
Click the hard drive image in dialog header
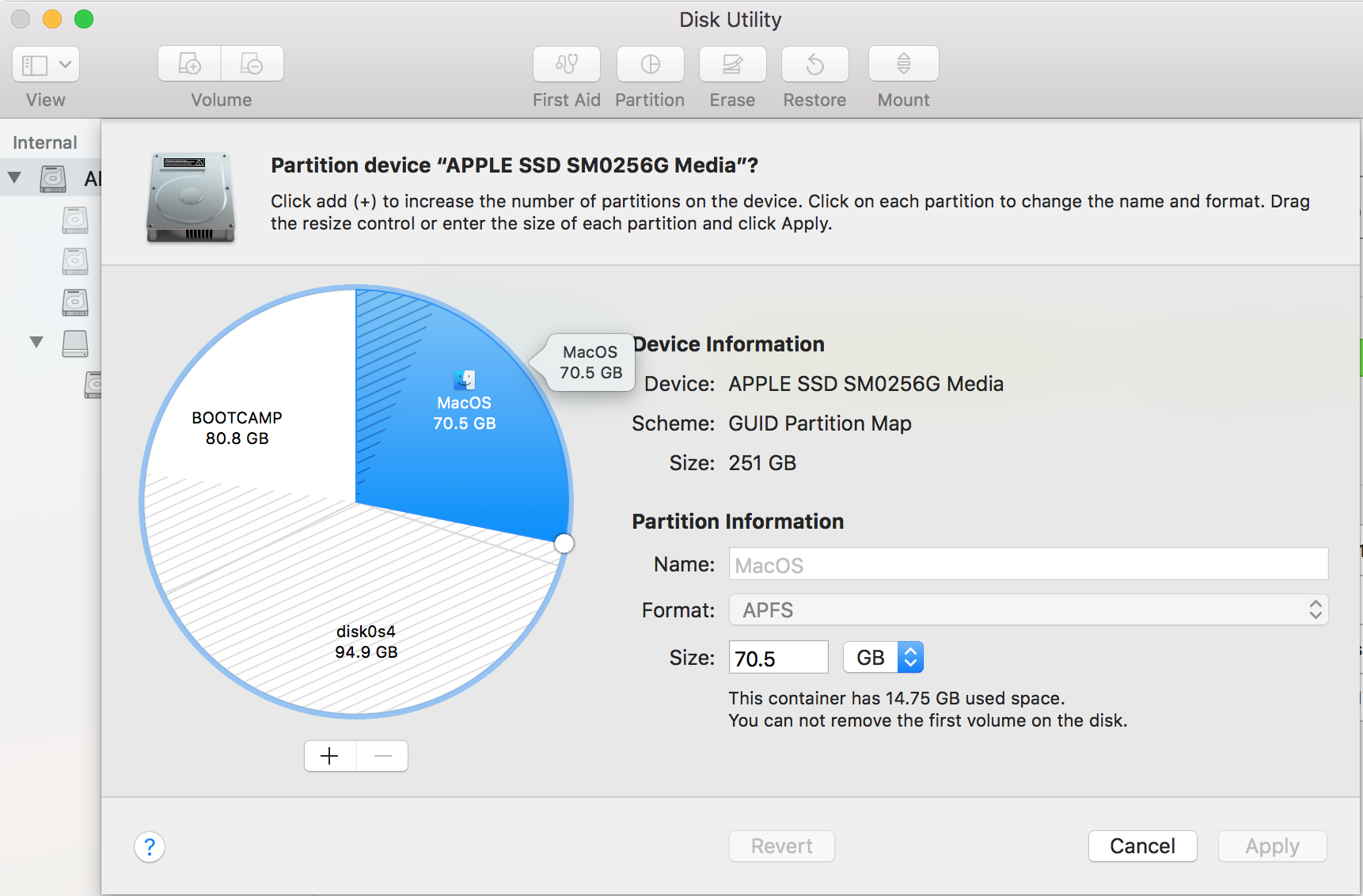(x=191, y=197)
